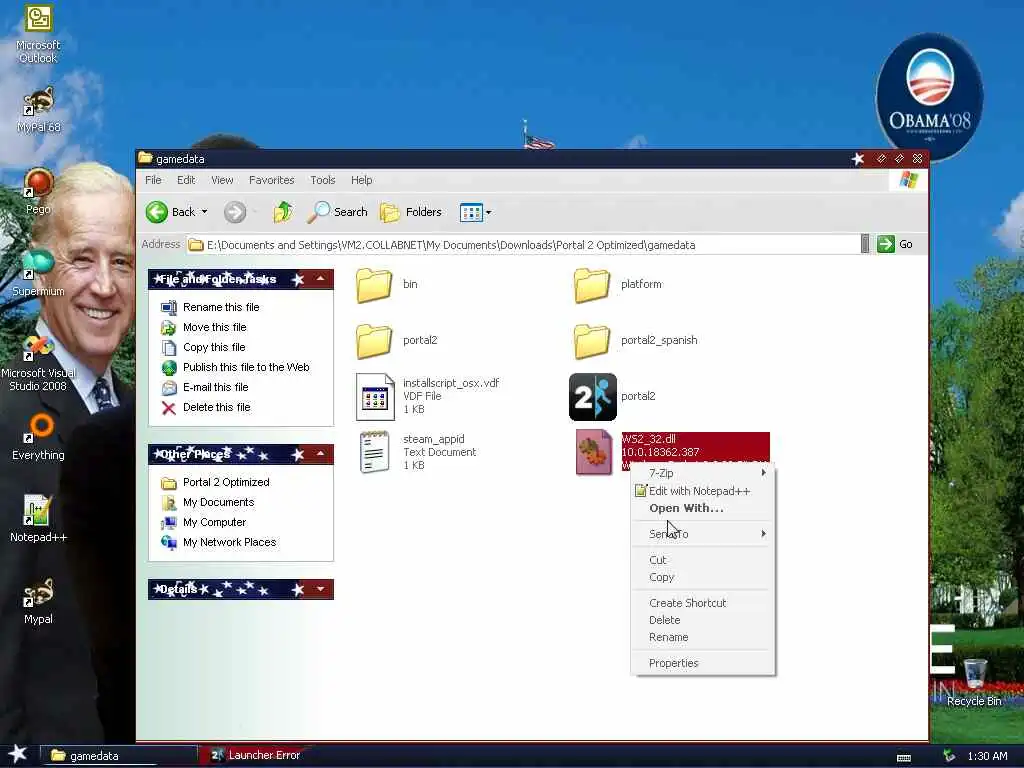Open the Recycle Bin

(x=974, y=682)
